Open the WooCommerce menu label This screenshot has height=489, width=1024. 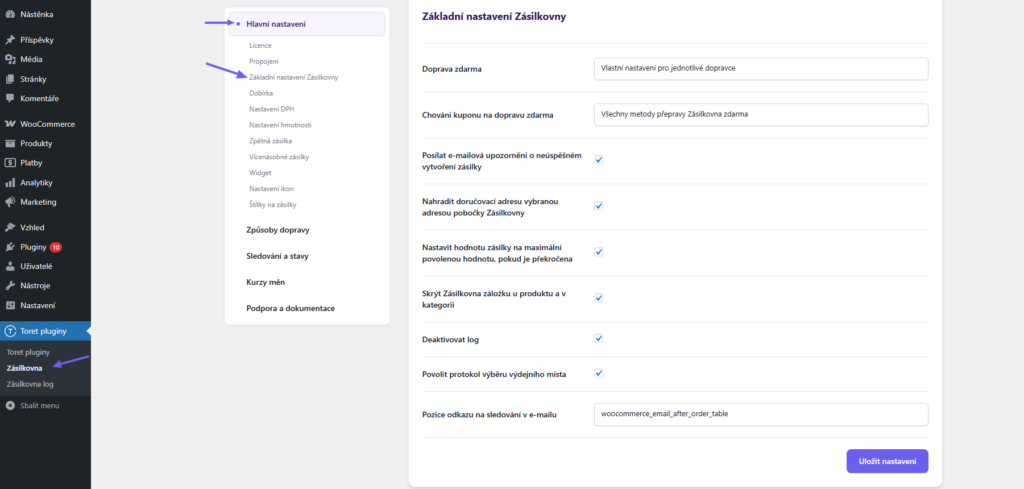pyautogui.click(x=48, y=124)
